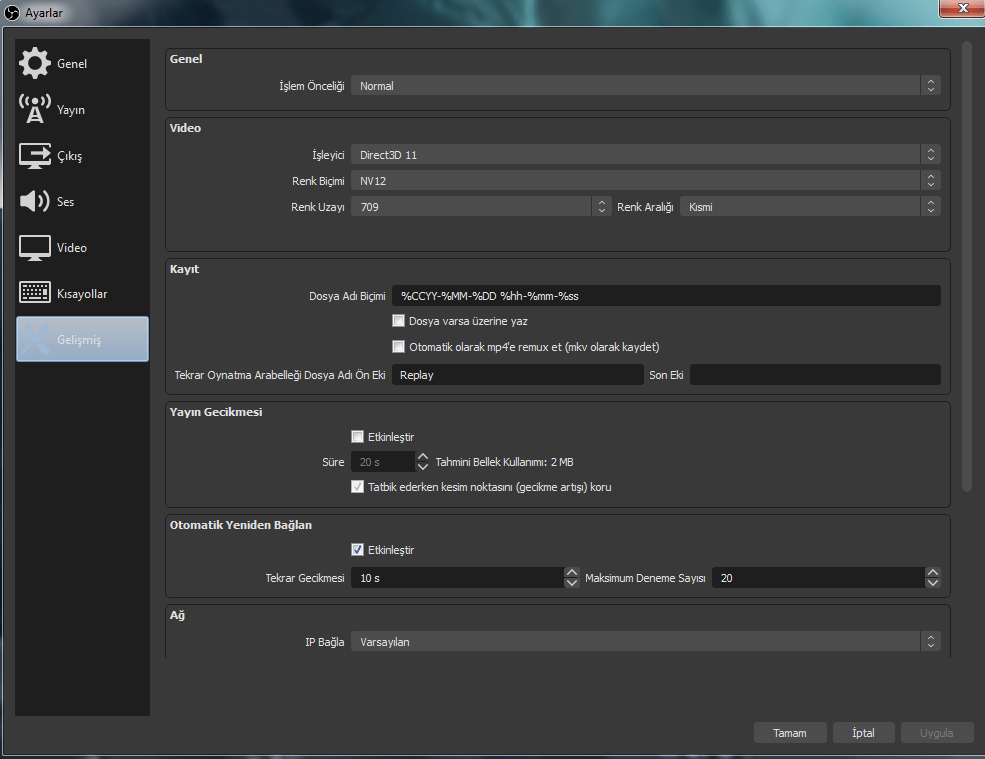Screen dimensions: 985x759
Task: Decrease Maksimum Deneme Sayısı value
Action: tap(933, 582)
